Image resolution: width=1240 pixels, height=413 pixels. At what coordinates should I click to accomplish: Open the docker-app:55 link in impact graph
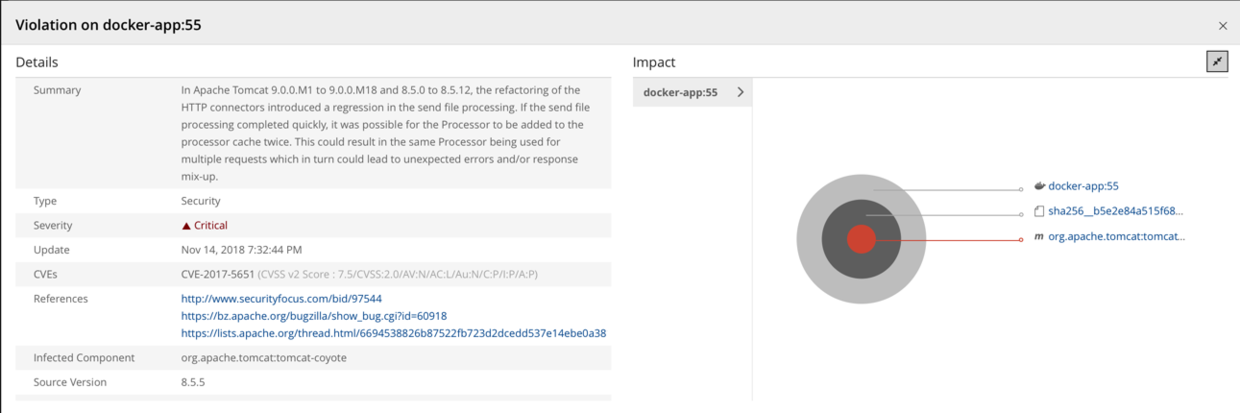1083,186
